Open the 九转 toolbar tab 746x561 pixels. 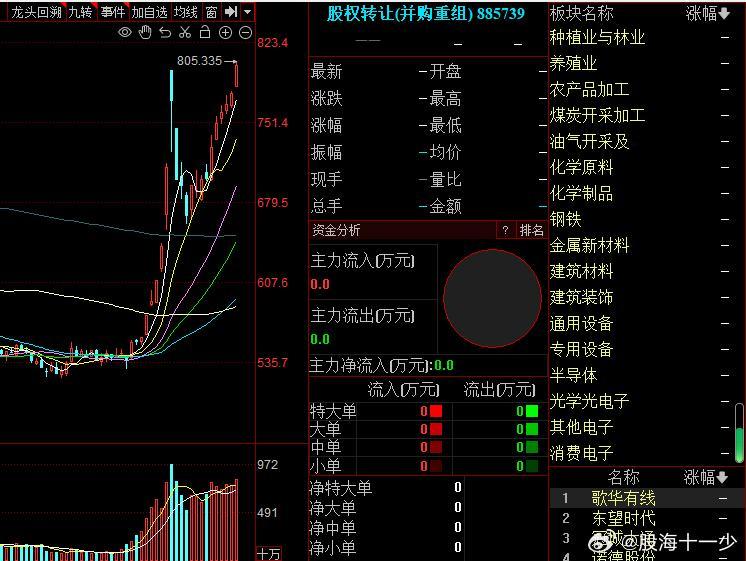(x=80, y=12)
